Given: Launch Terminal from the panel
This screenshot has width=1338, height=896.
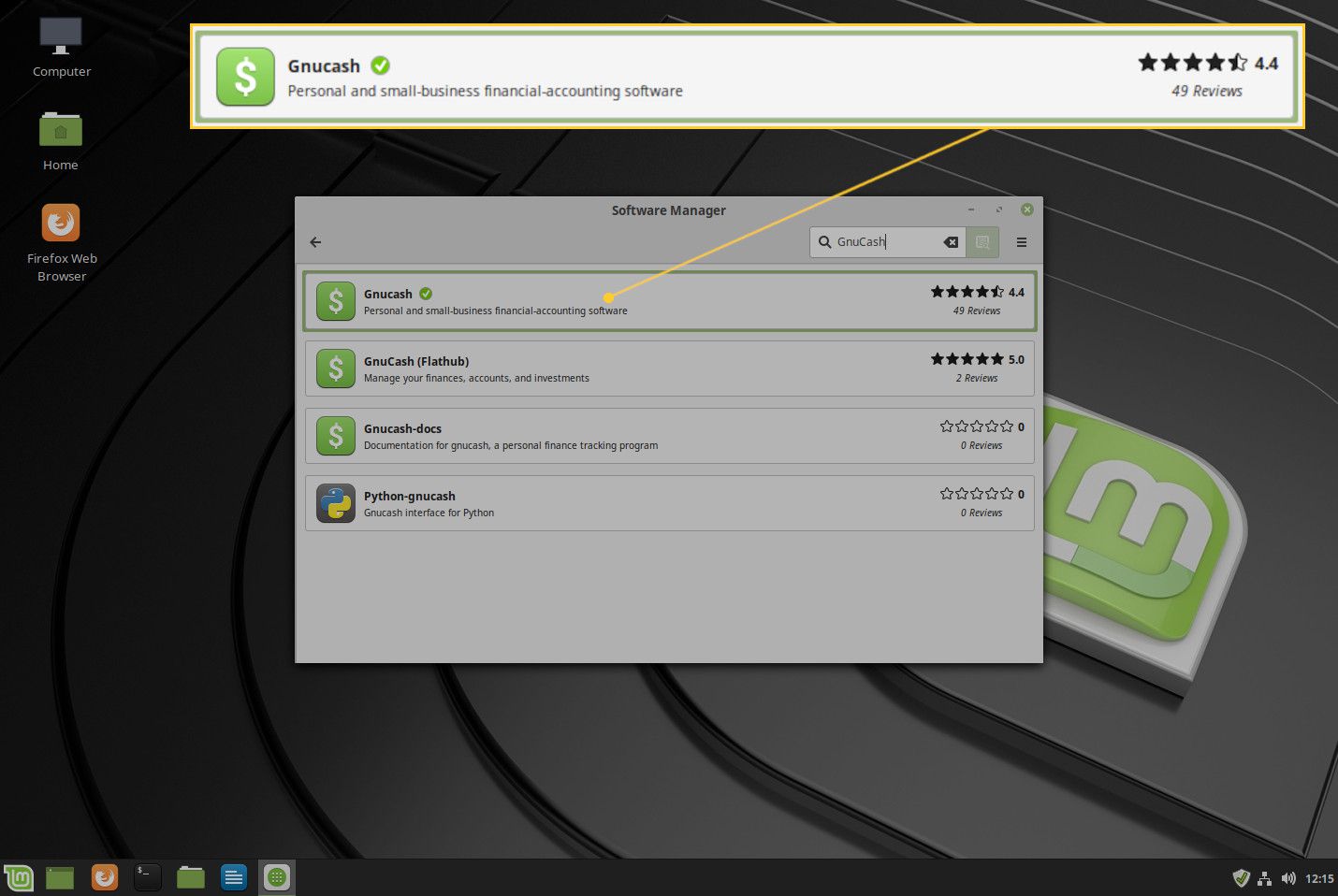Looking at the screenshot, I should click(147, 877).
